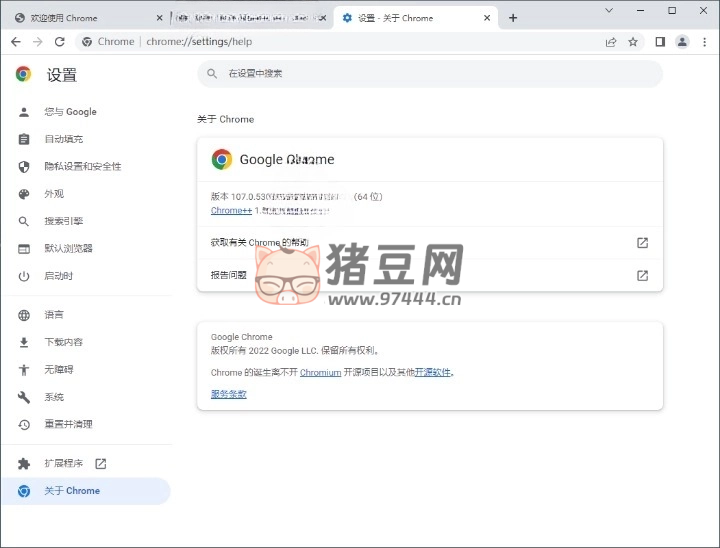Click the browser back arrow
The width and height of the screenshot is (720, 548).
tap(15, 42)
